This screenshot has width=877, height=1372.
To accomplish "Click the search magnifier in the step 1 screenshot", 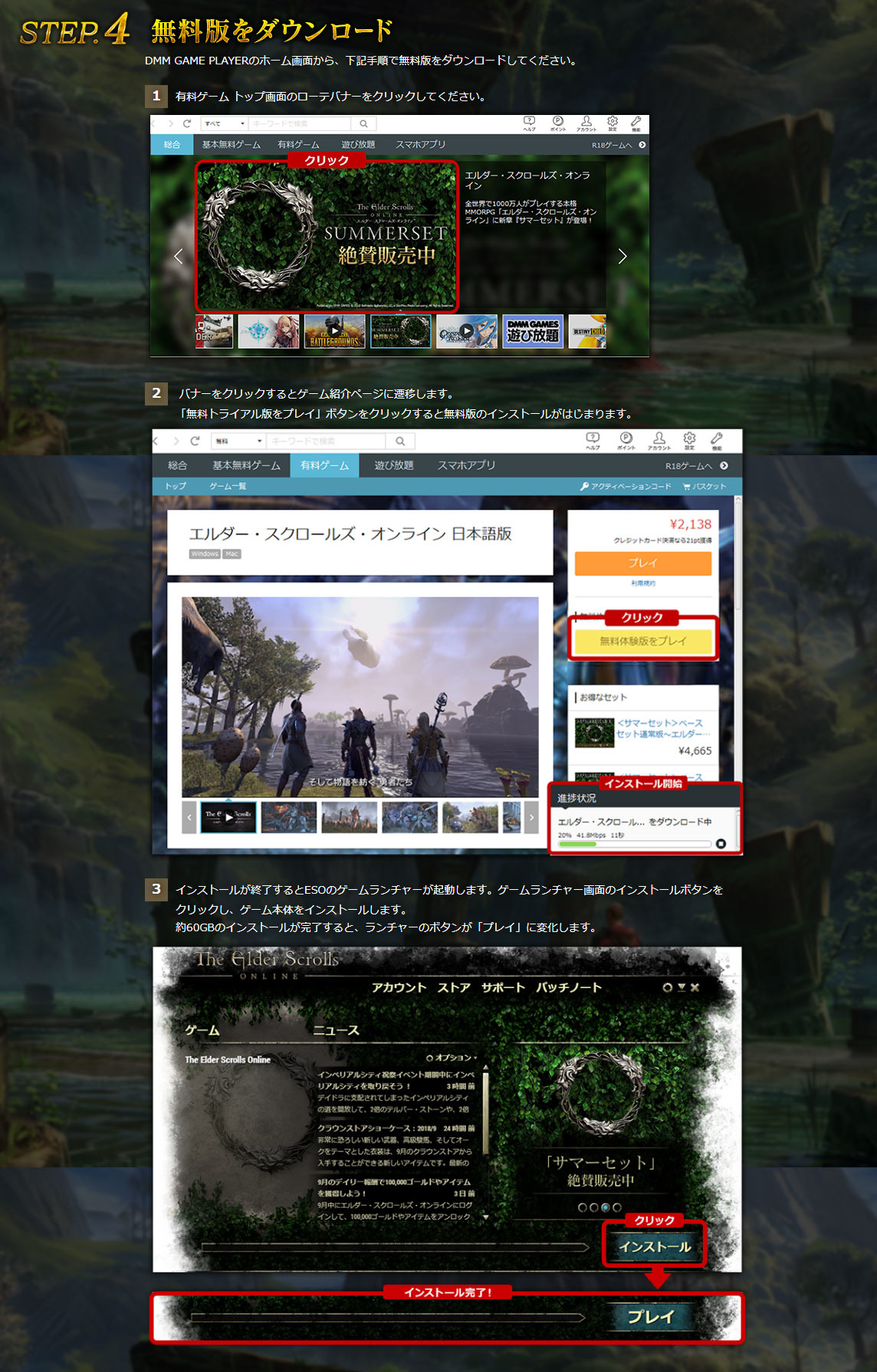I will pos(363,123).
